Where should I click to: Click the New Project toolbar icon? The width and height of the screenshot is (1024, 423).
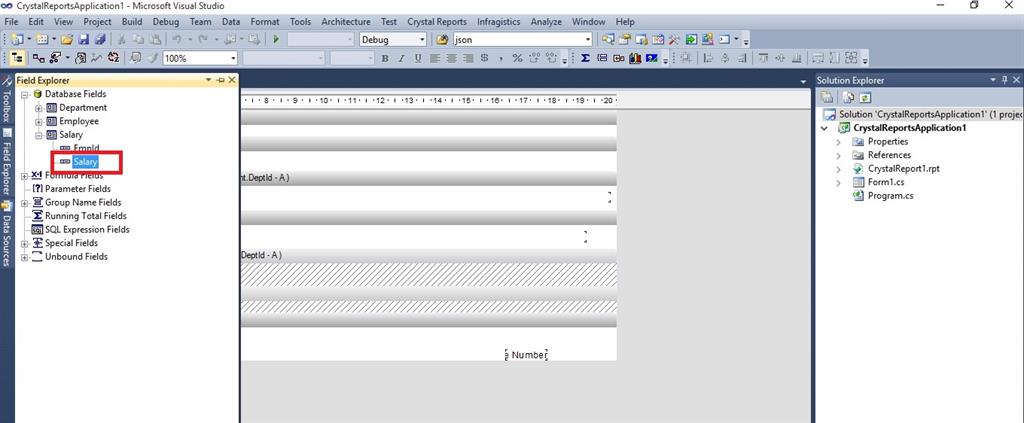(17, 39)
